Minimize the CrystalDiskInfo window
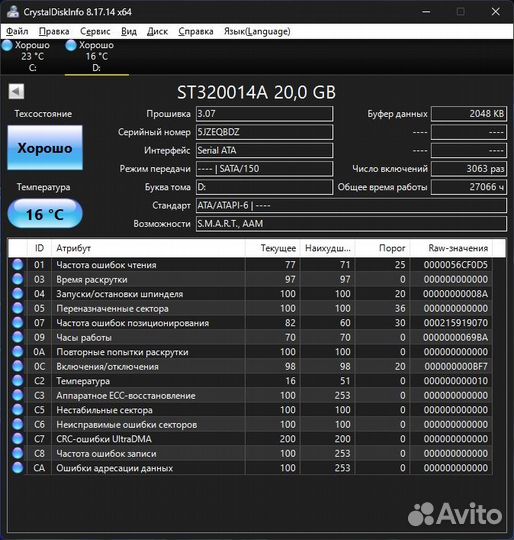 pos(426,12)
